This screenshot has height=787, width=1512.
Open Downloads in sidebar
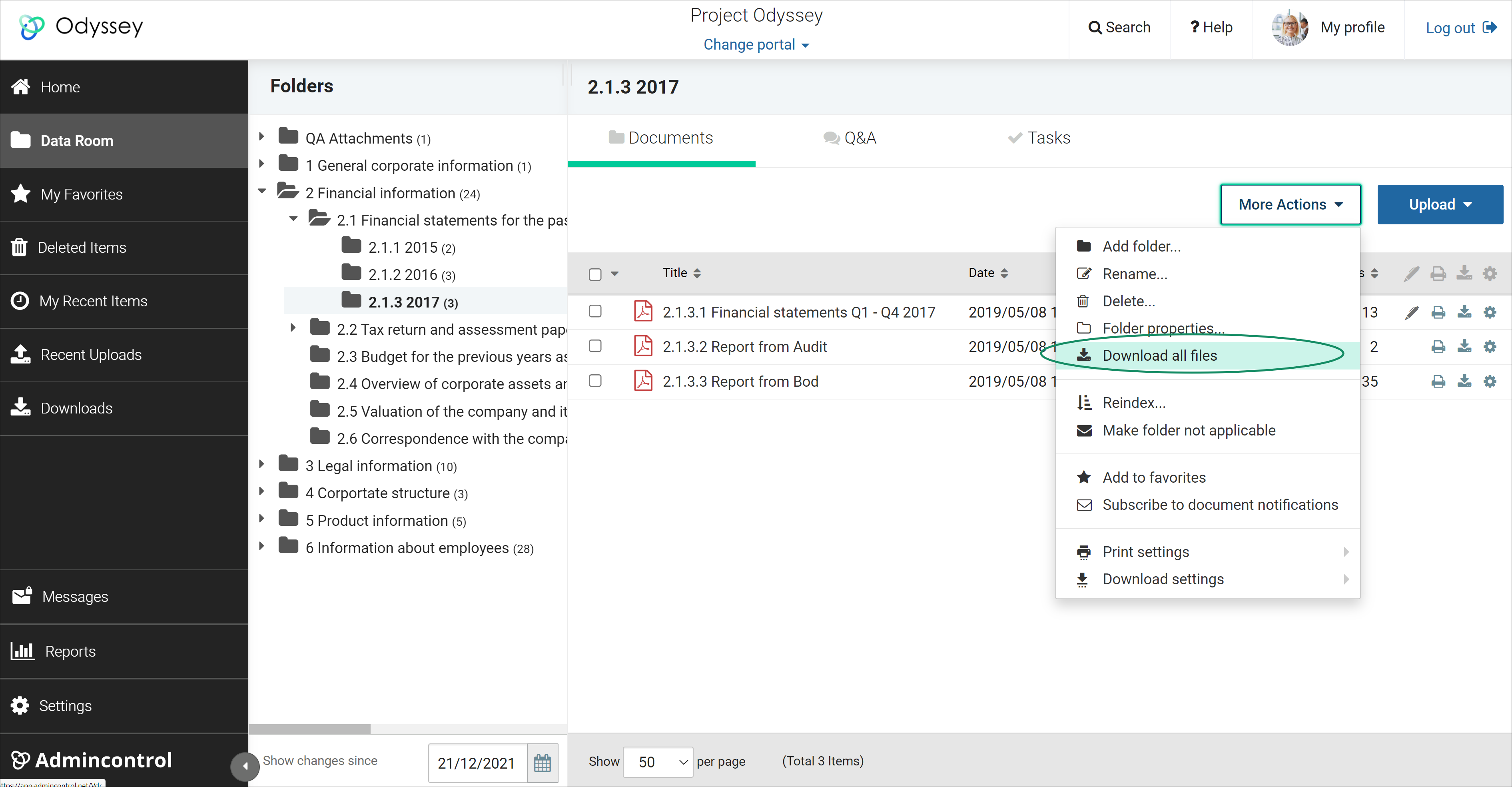(124, 408)
